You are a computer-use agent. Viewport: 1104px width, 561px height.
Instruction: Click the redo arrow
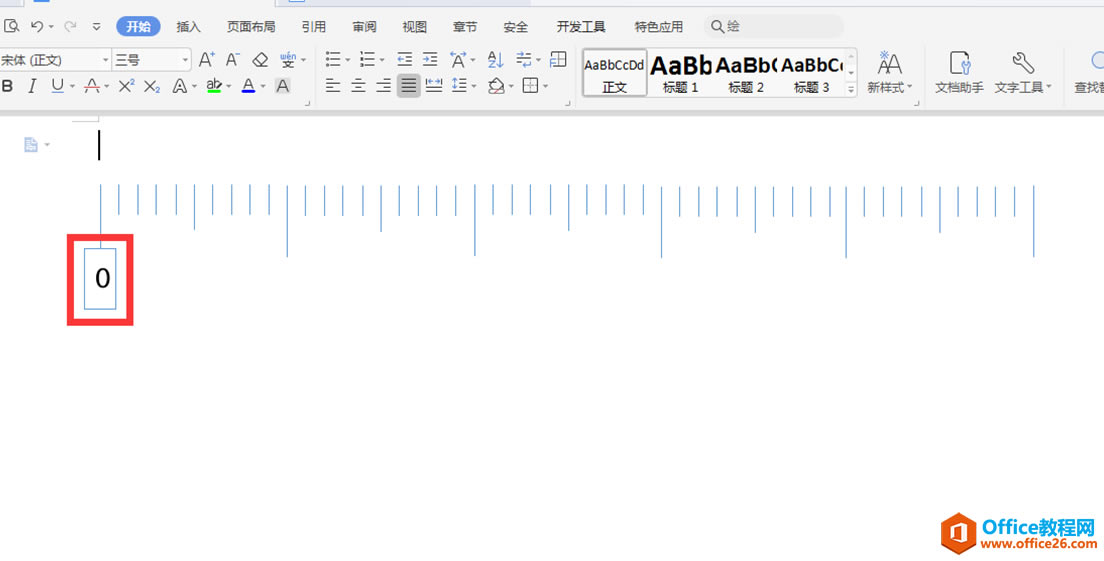tap(70, 27)
